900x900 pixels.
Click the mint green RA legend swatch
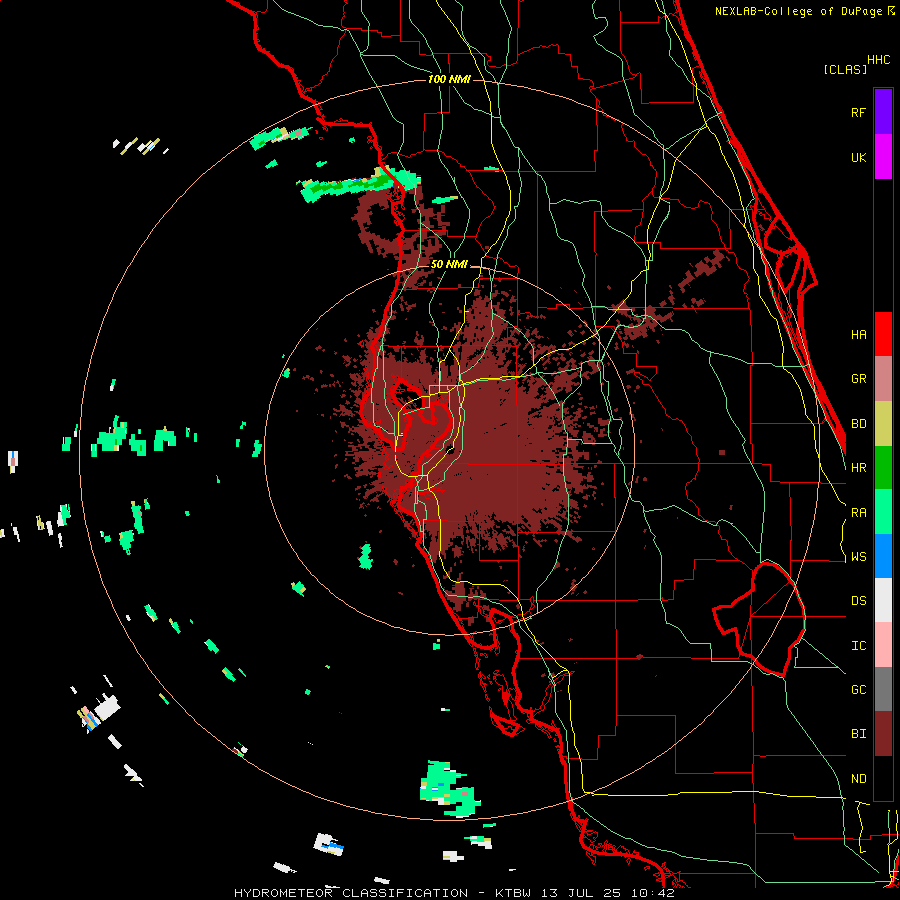point(883,512)
